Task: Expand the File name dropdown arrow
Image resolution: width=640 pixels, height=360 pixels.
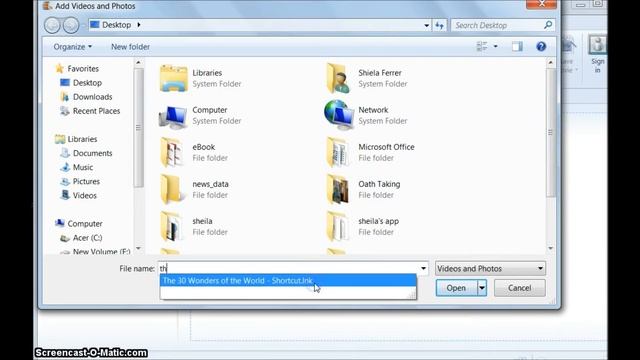Action: [x=423, y=269]
